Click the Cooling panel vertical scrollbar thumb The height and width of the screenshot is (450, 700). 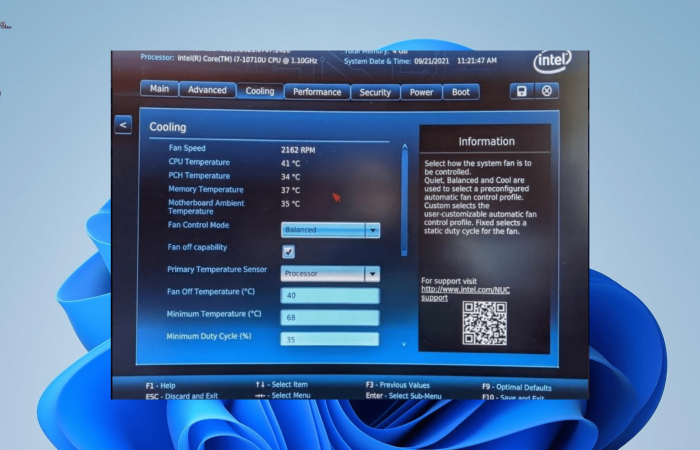click(404, 203)
